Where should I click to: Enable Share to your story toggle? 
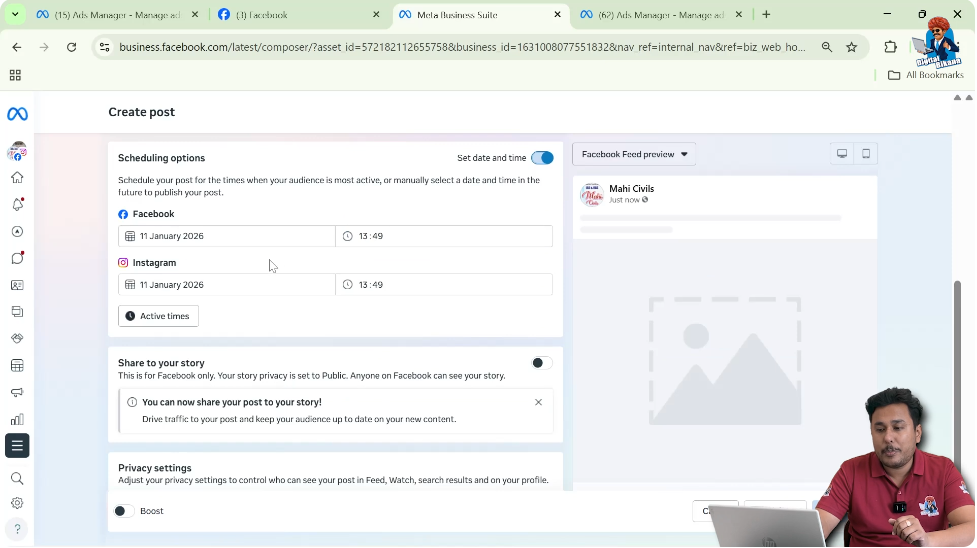pyautogui.click(x=541, y=363)
